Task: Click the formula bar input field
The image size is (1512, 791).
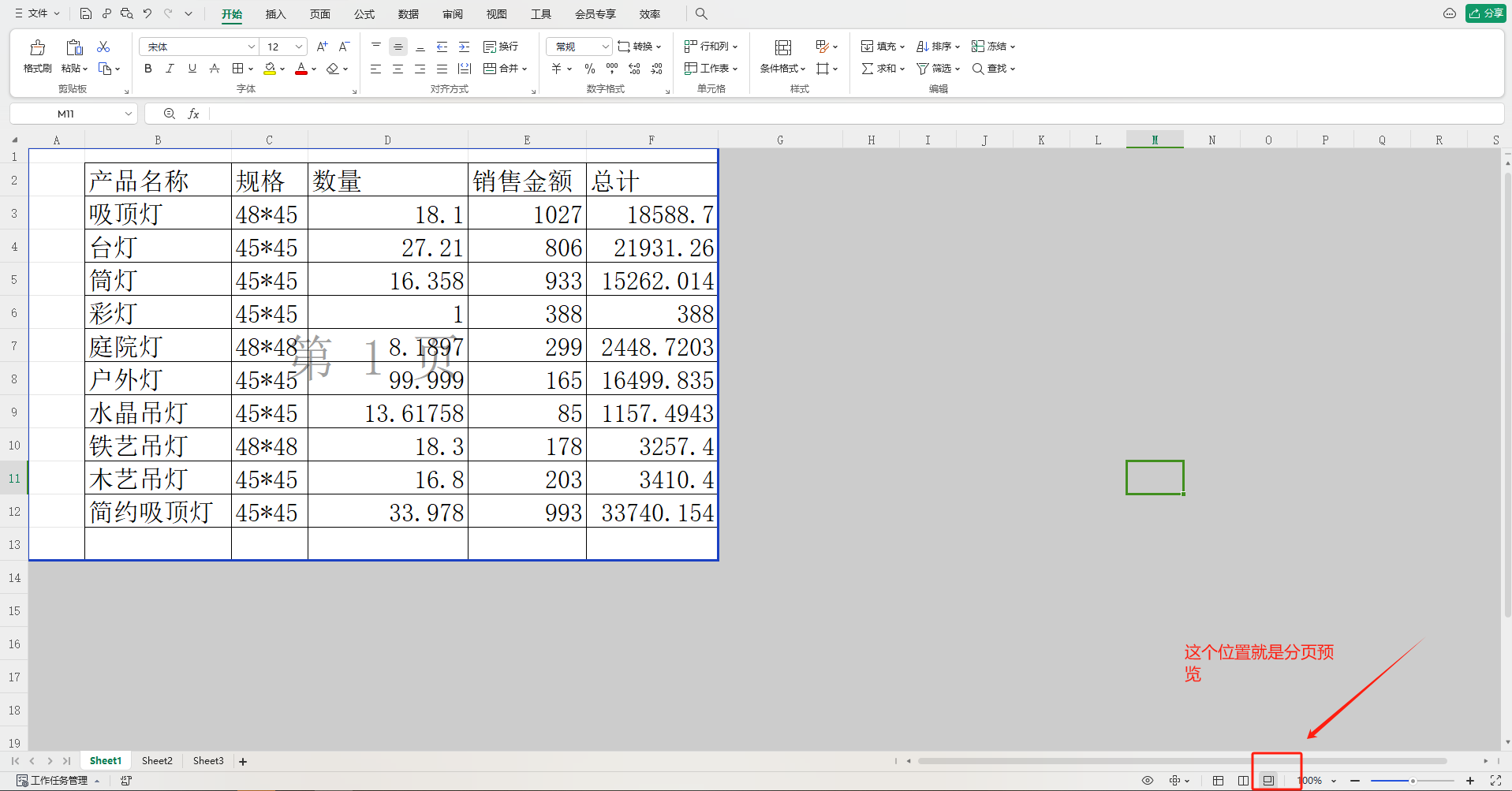Action: click(x=856, y=114)
